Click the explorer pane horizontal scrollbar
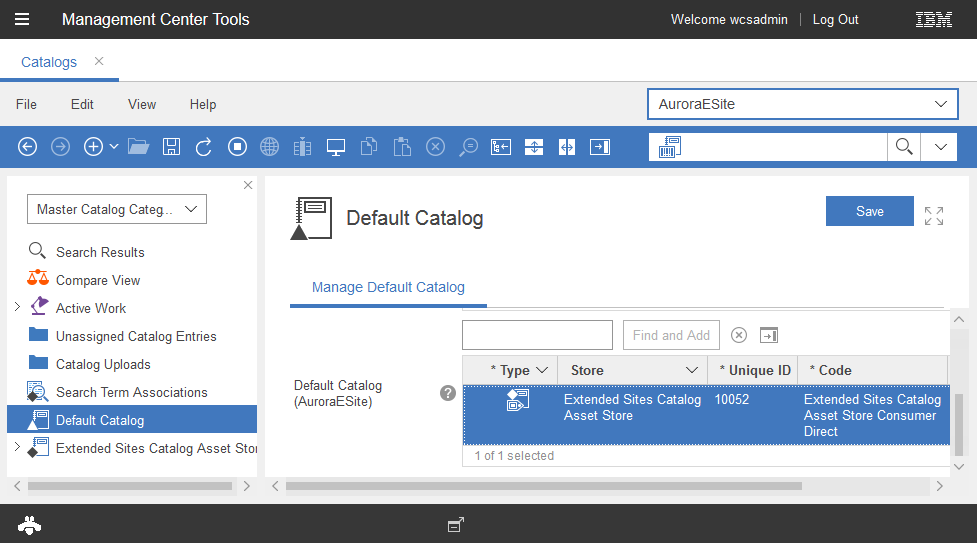 [130, 486]
